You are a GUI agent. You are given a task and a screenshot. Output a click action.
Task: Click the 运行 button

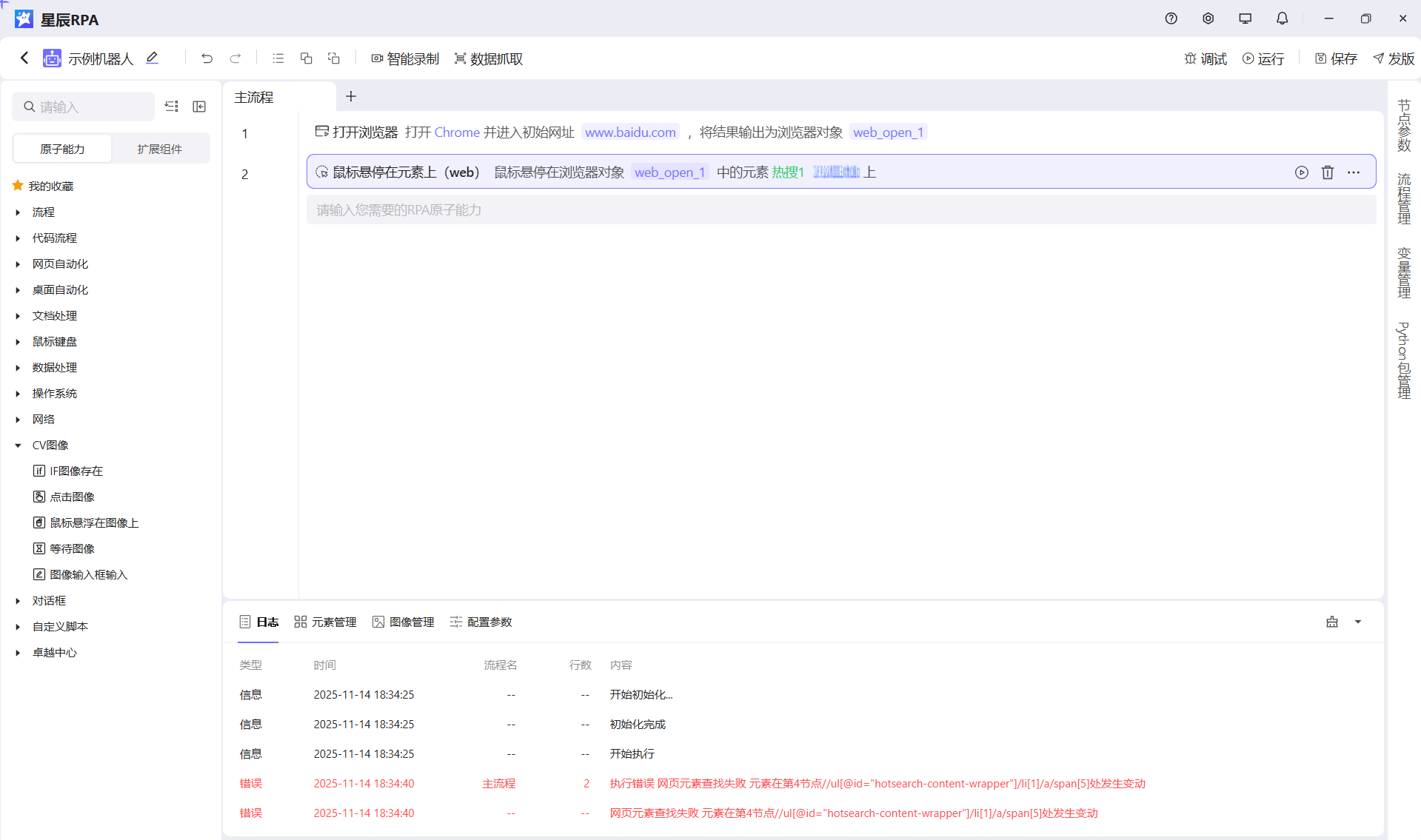[1263, 58]
